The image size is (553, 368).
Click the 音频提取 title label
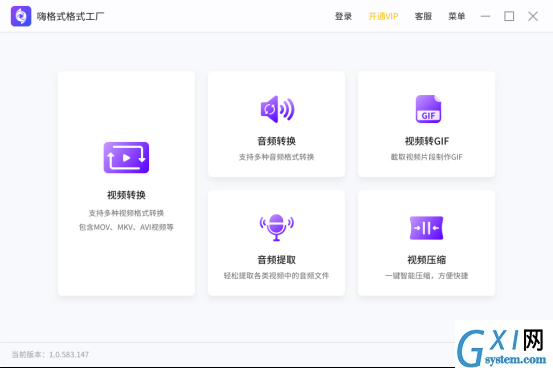pyautogui.click(x=276, y=260)
